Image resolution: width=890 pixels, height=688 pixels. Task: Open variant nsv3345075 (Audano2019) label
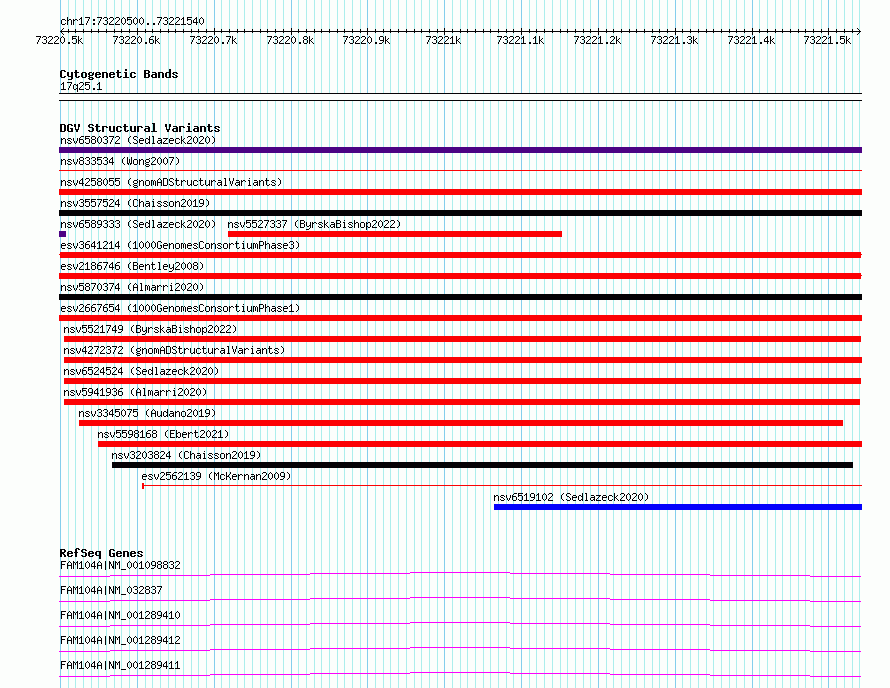[x=147, y=413]
